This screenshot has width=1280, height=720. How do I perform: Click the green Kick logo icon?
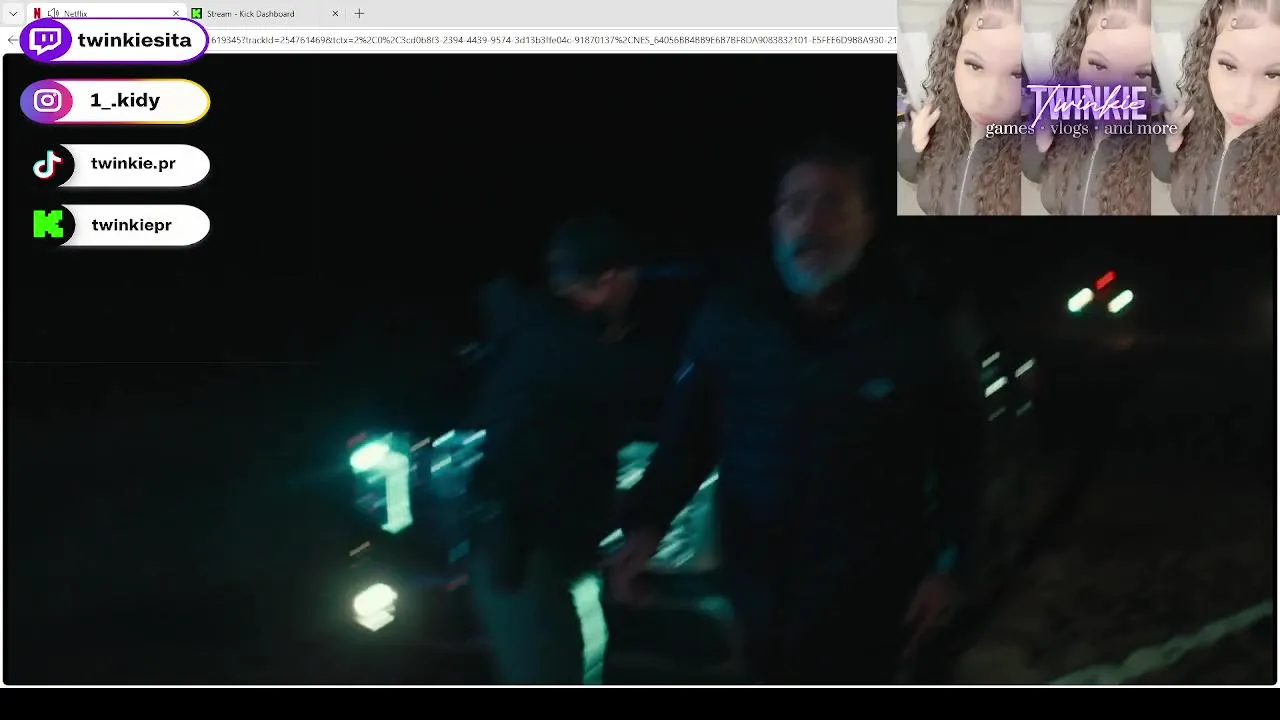[x=48, y=225]
